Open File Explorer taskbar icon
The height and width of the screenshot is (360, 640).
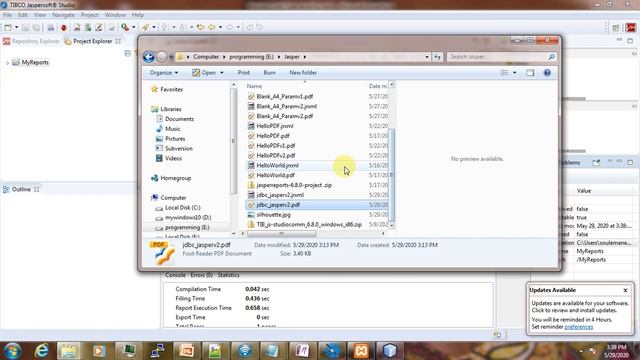[x=69, y=351]
